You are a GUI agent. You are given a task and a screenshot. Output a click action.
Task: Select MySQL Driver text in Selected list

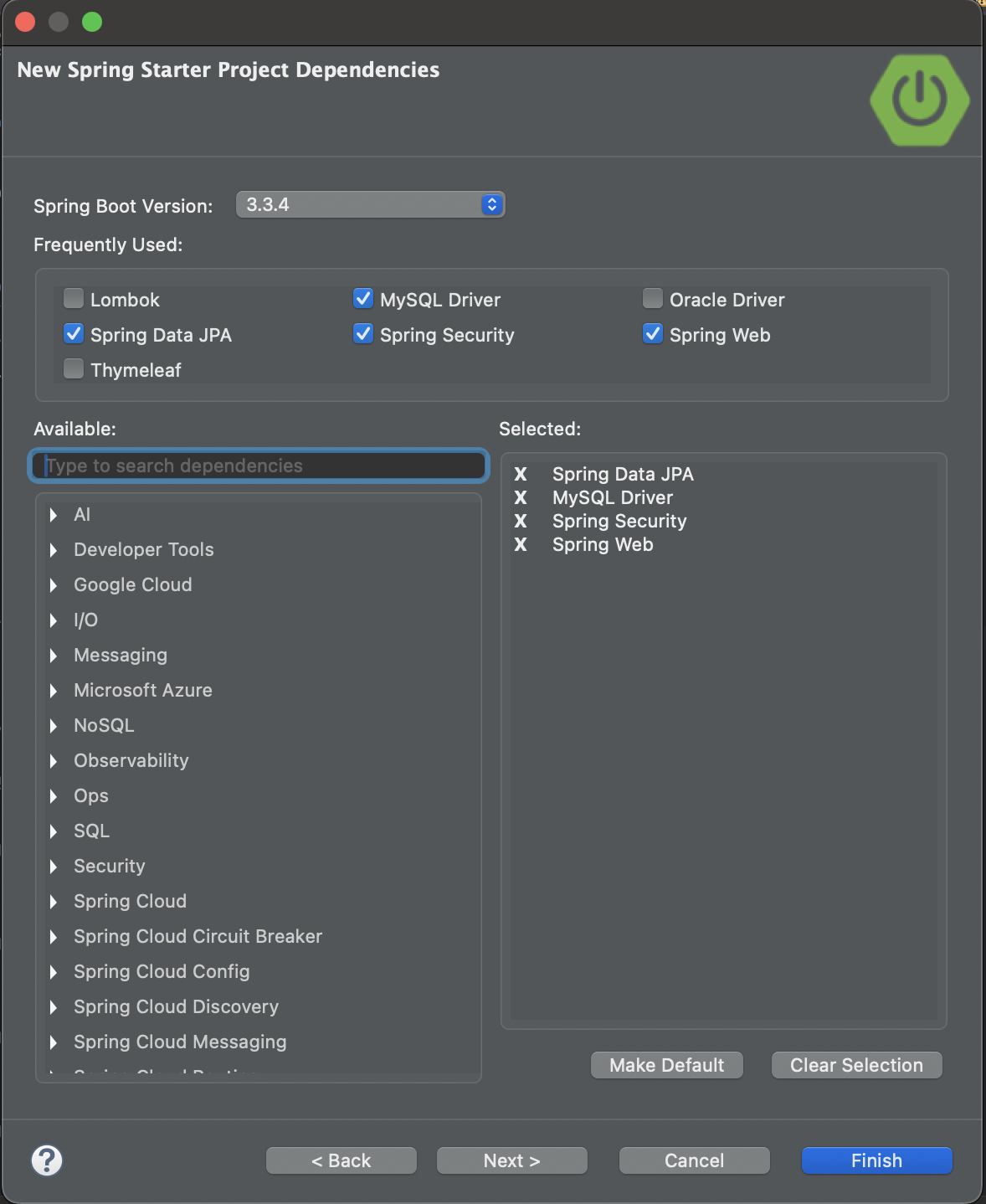coord(613,497)
